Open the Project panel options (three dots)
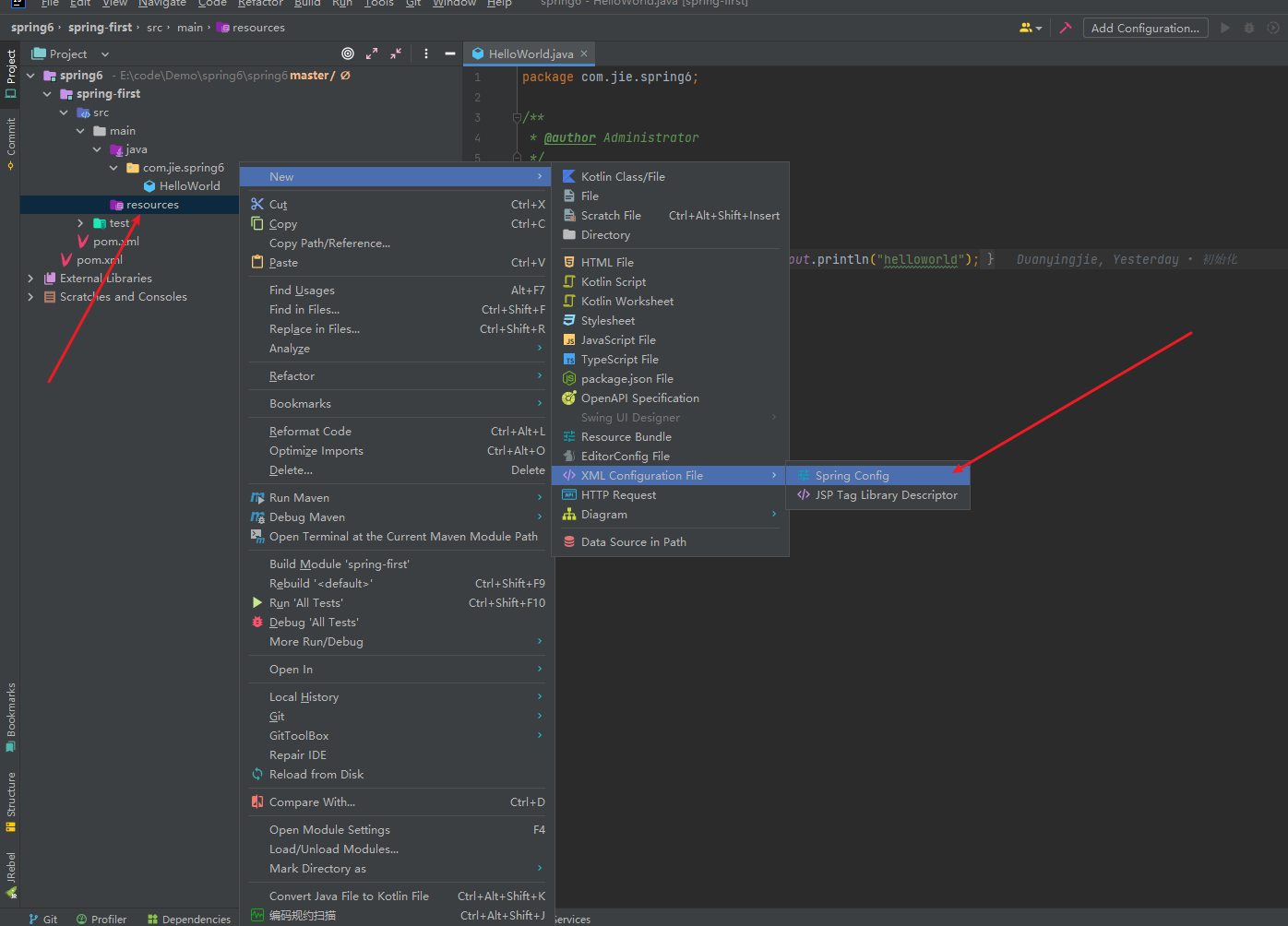The image size is (1288, 926). point(426,53)
